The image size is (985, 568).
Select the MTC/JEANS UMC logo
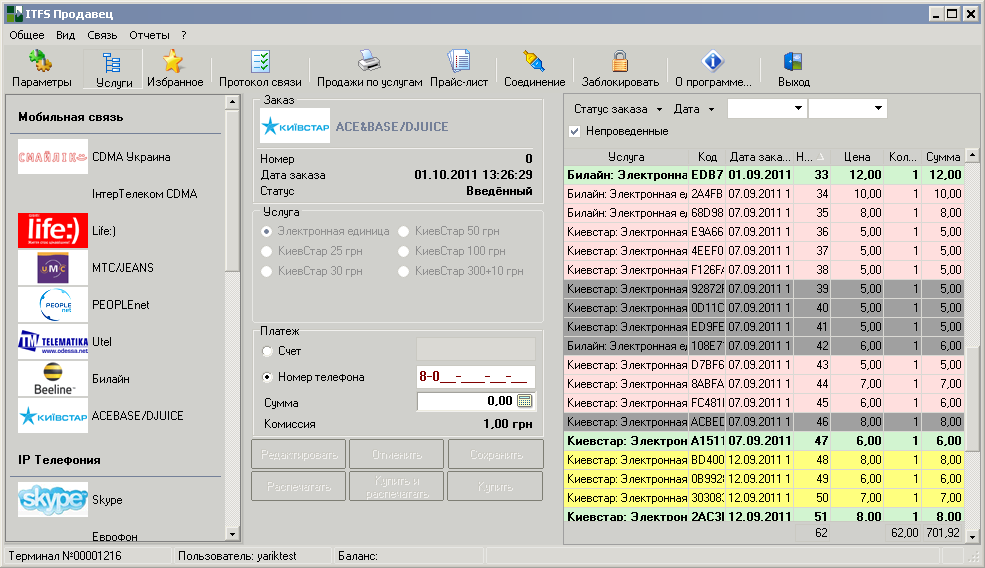tap(53, 268)
